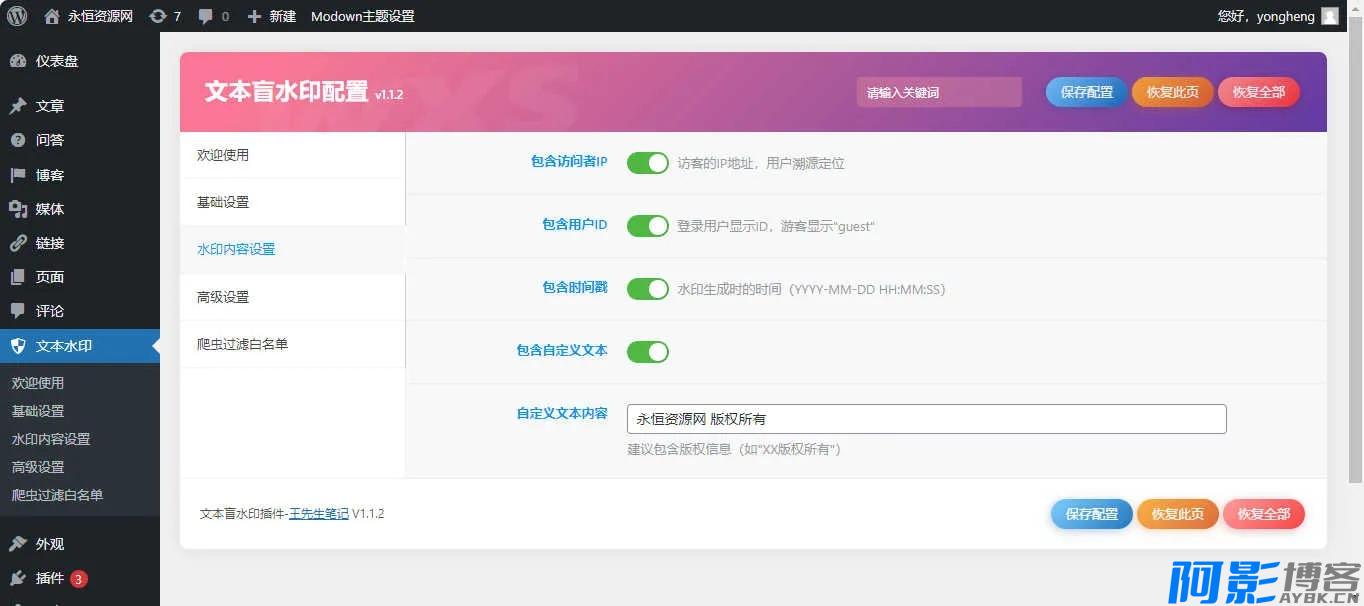
Task: Open the comments bubble icon in admin bar
Action: click(x=206, y=16)
